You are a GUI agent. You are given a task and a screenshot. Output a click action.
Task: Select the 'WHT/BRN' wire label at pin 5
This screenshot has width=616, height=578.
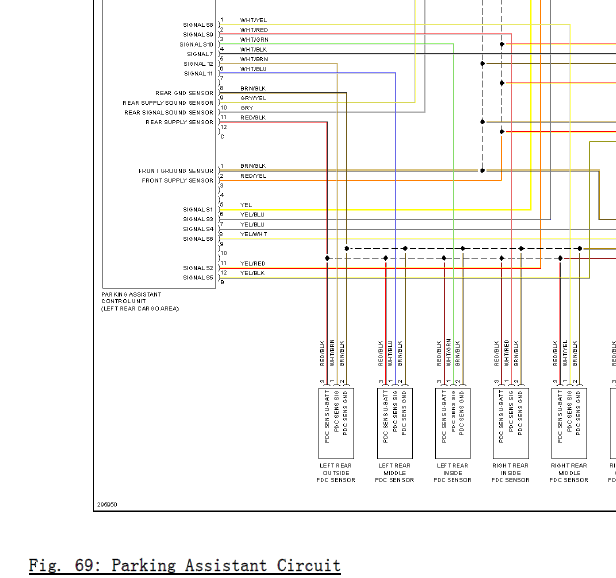coord(254,59)
